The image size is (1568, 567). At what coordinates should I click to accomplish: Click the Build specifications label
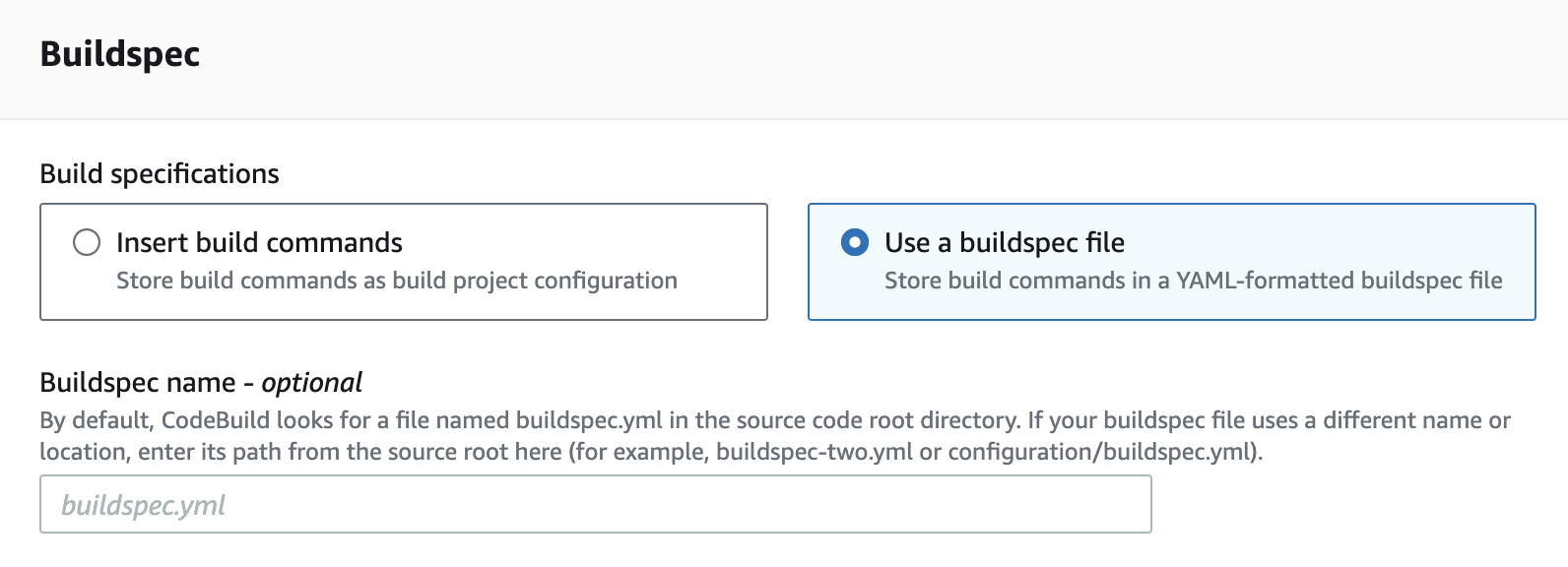[x=160, y=174]
